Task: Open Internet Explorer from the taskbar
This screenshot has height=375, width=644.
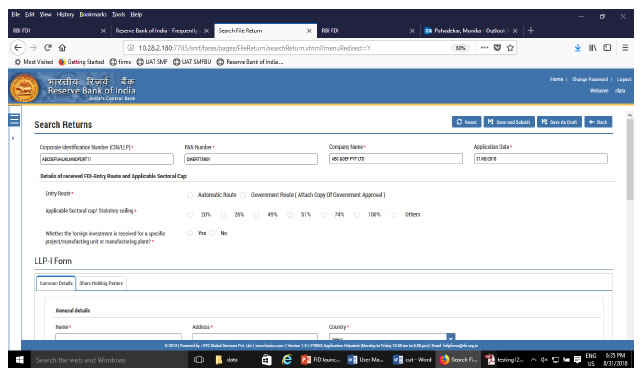Action: click(287, 360)
